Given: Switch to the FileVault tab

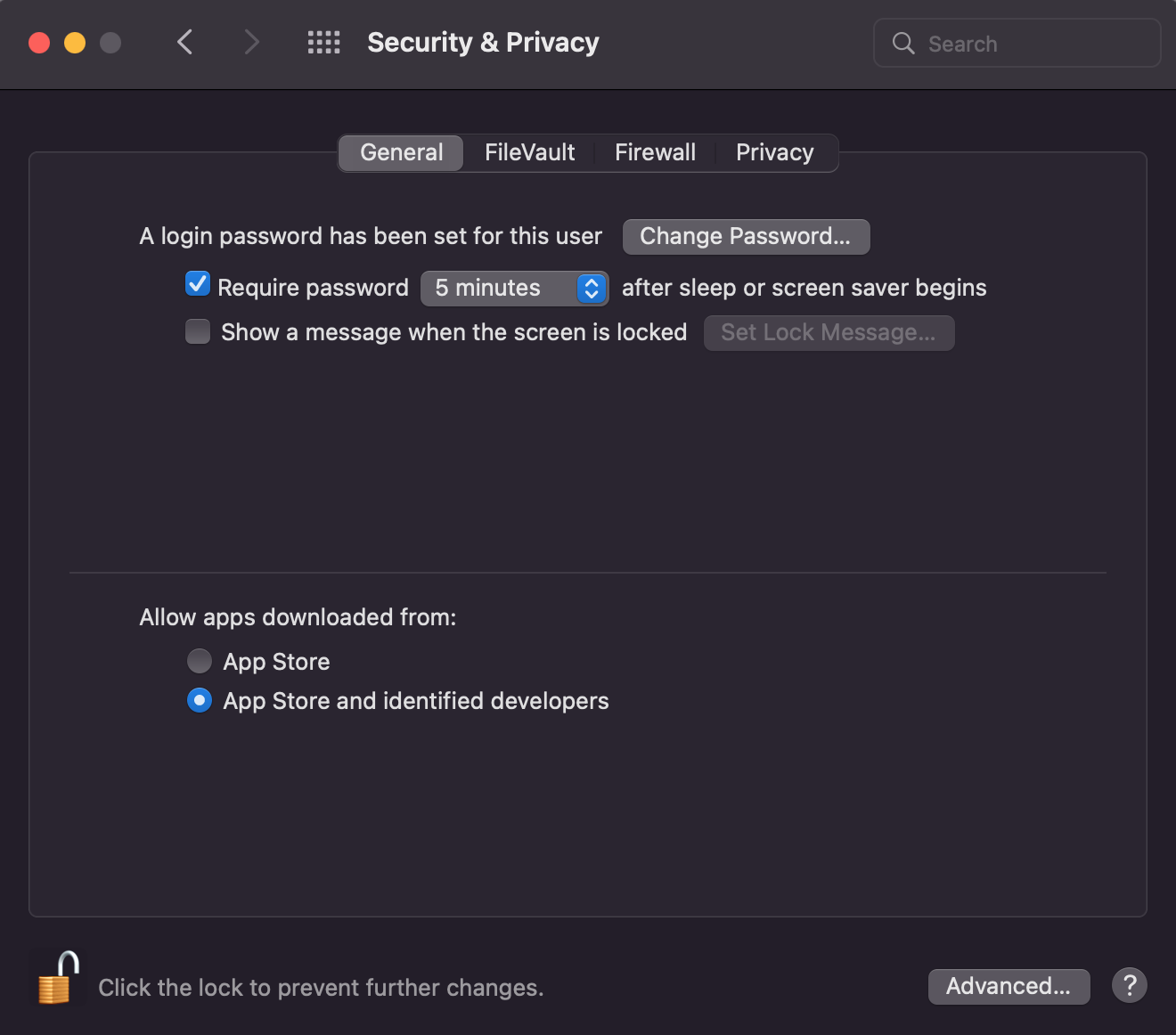Looking at the screenshot, I should [529, 153].
